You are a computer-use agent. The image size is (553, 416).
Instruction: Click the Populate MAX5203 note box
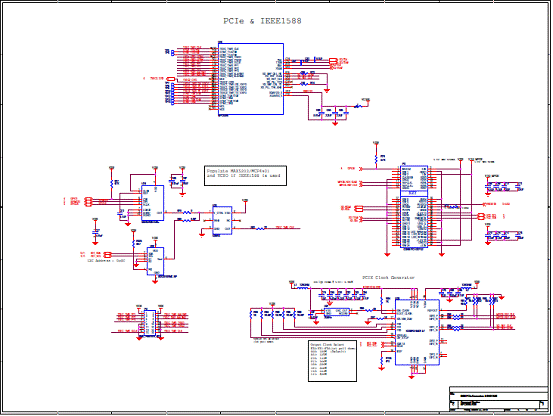[245, 176]
